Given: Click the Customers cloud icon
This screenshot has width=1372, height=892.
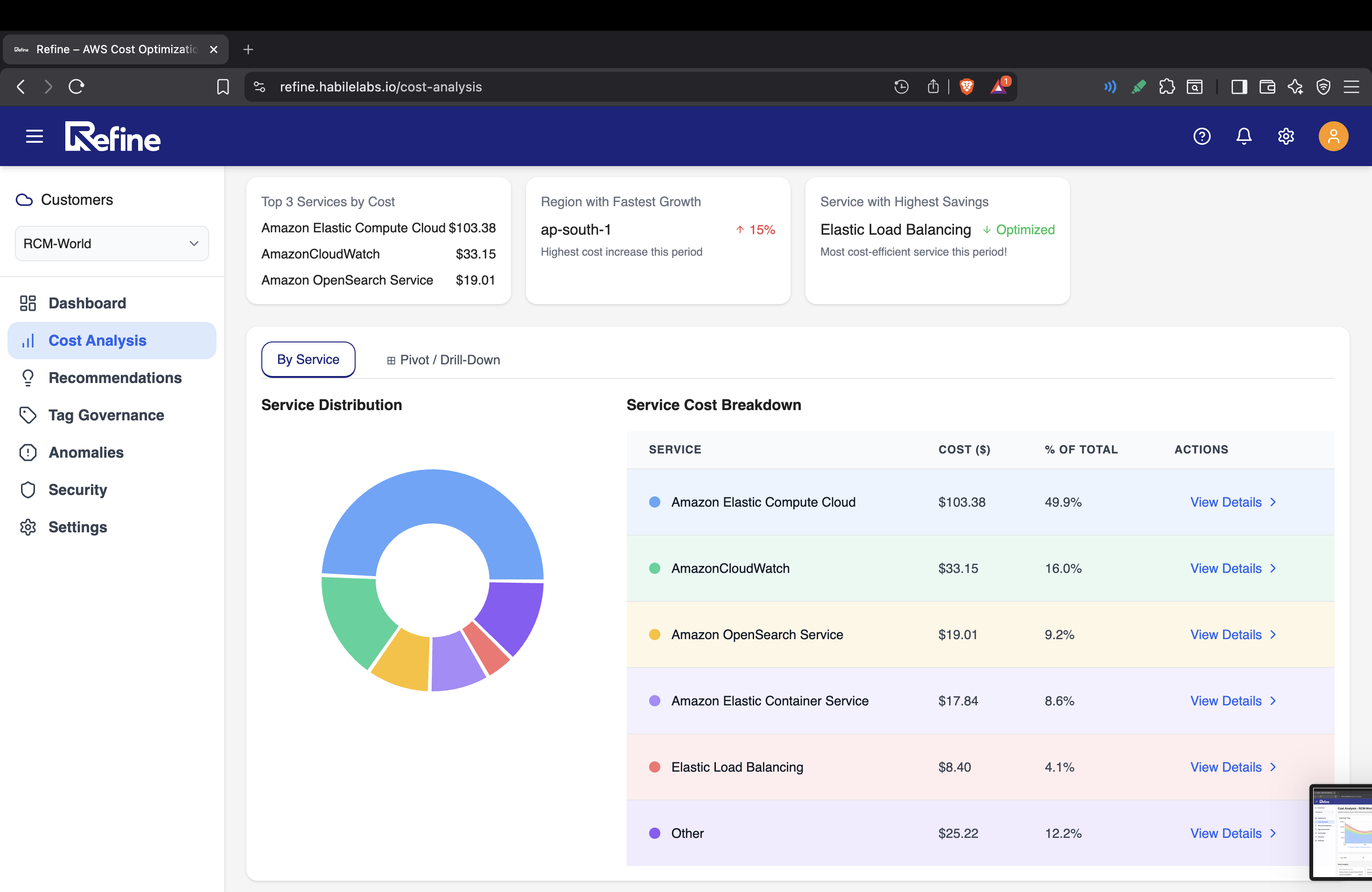Looking at the screenshot, I should 24,200.
